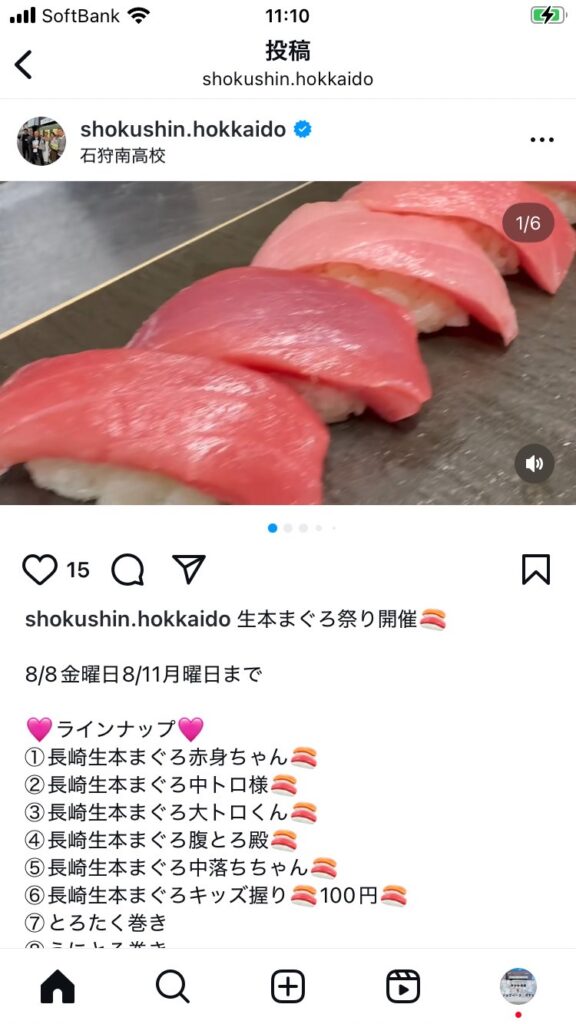Open comments with the speech bubble icon
The width and height of the screenshot is (576, 1024).
coord(127,569)
